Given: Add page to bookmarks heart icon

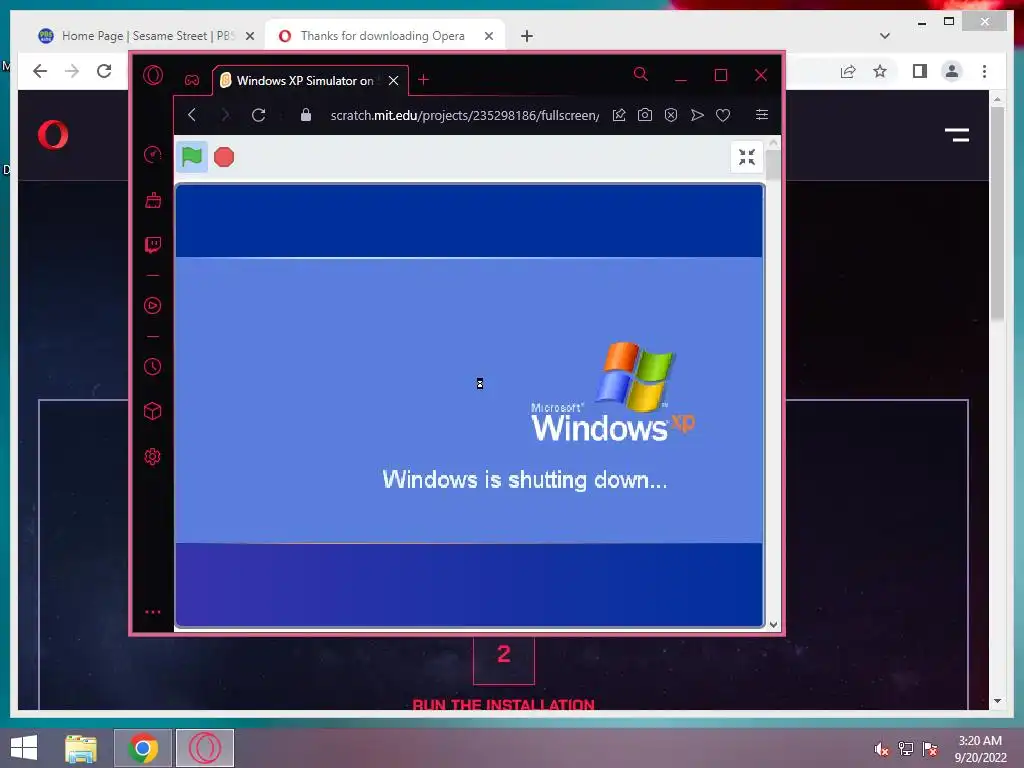Looking at the screenshot, I should tap(723, 115).
